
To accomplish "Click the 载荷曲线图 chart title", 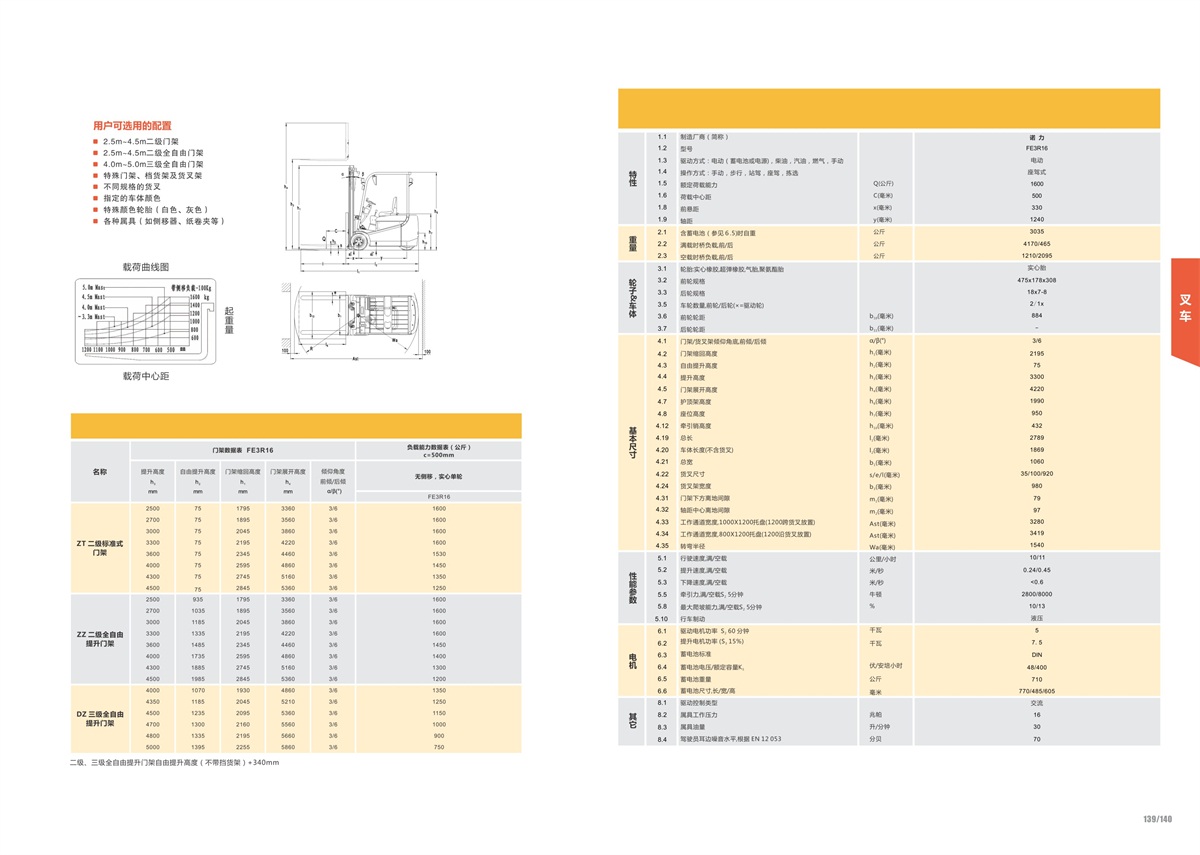I will (146, 267).
